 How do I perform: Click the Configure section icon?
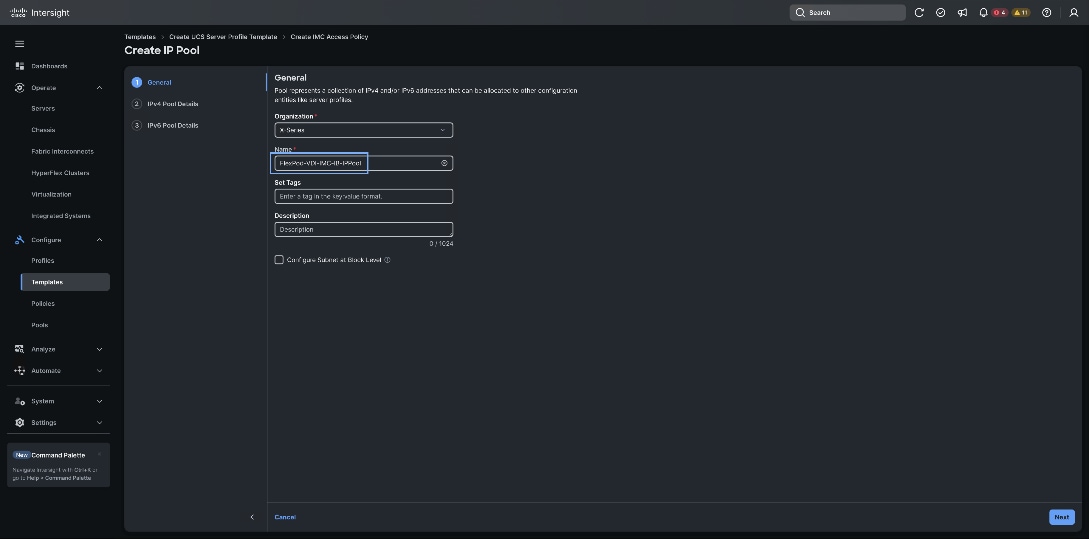point(19,240)
